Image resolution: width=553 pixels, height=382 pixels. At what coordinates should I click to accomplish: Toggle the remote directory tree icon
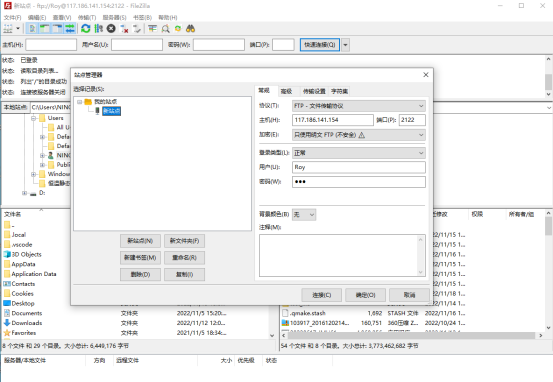[x=57, y=29]
